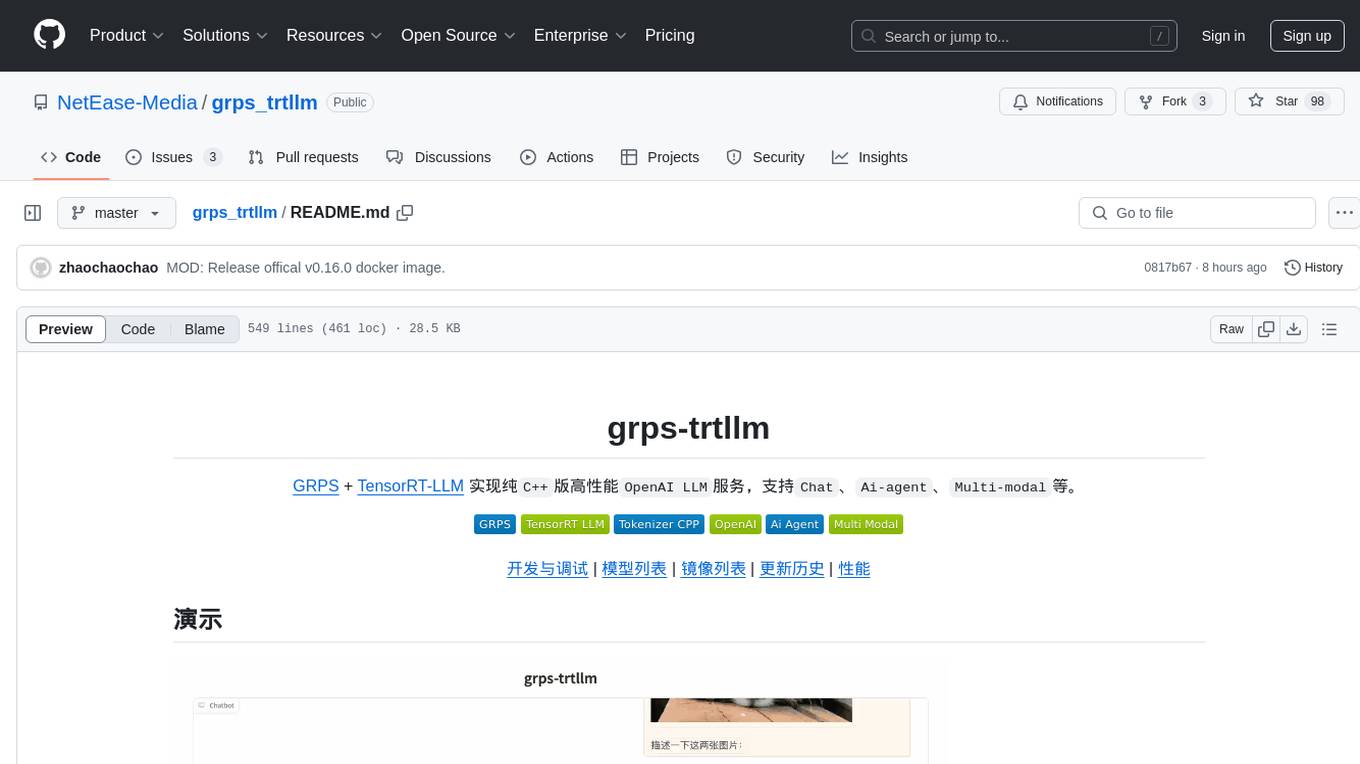Open the NetEase-Media owner page
The width and height of the screenshot is (1360, 764).
(x=127, y=102)
